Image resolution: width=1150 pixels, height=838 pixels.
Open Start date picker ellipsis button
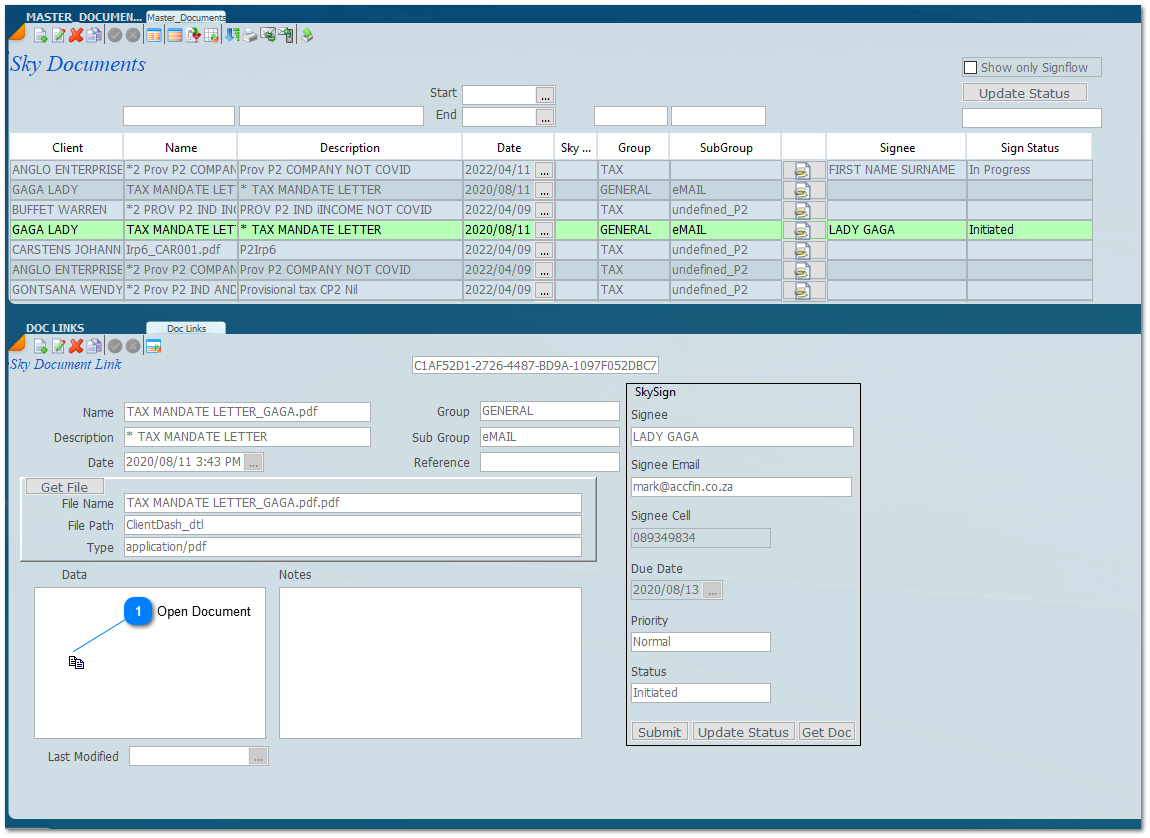(545, 95)
